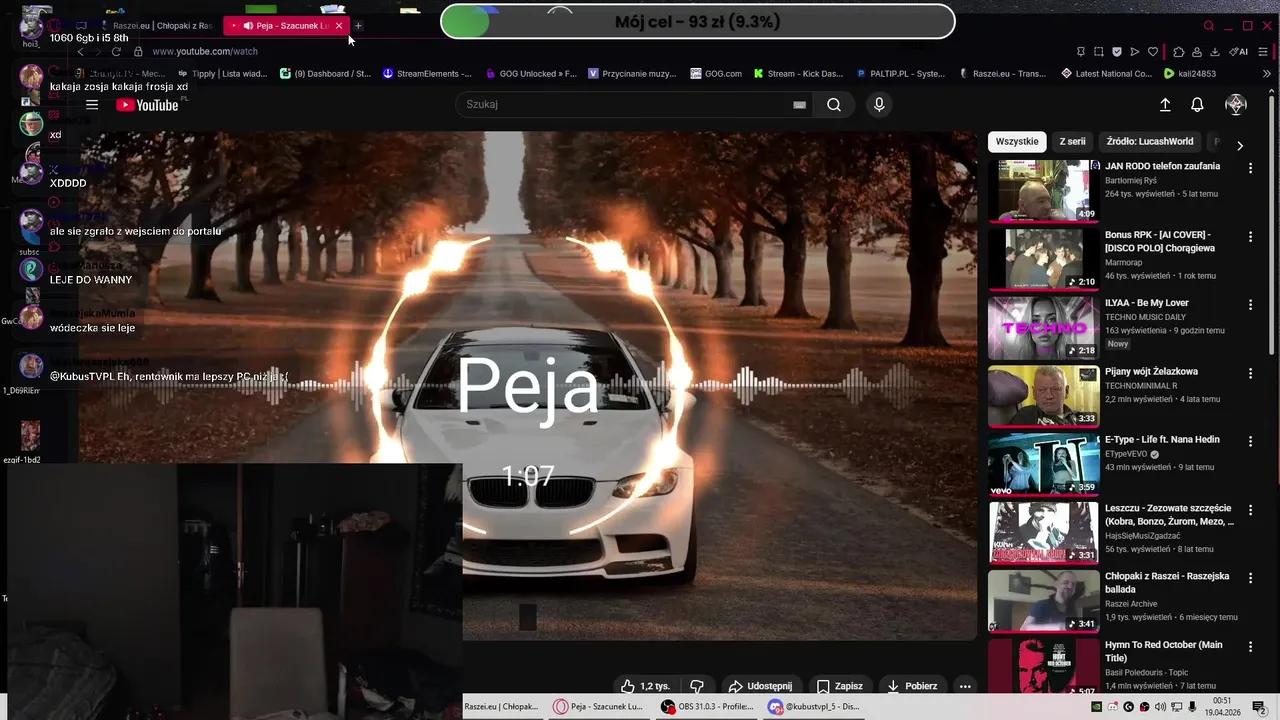This screenshot has height=720, width=1280.
Task: Click the Udostępnij share button
Action: [x=760, y=686]
